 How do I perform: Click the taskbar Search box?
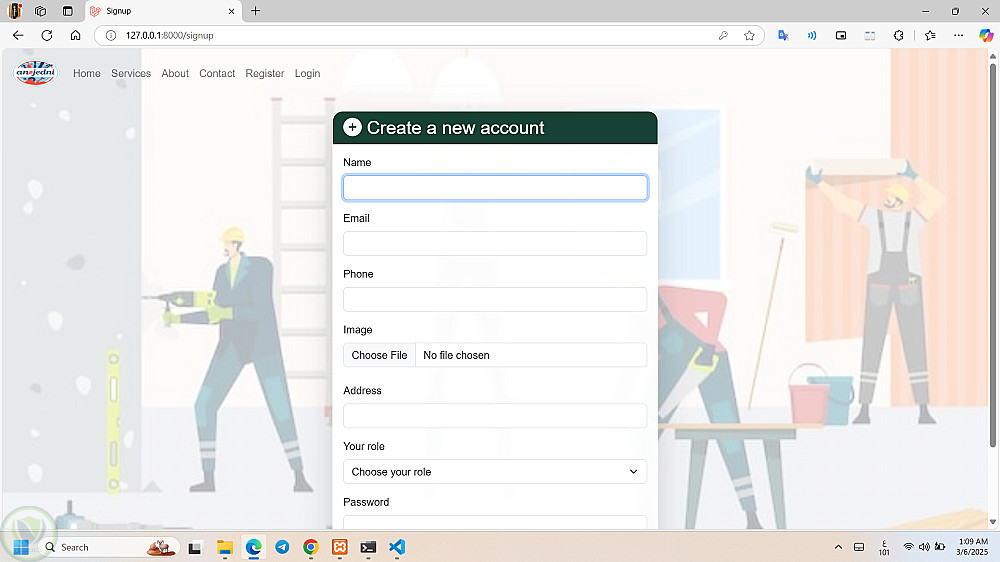(110, 547)
